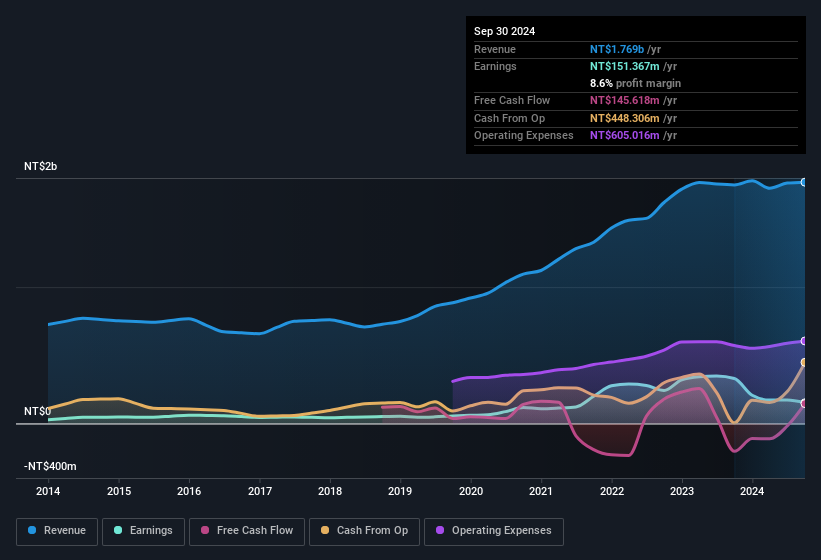Image resolution: width=821 pixels, height=560 pixels.
Task: Click the Operating Expenses line endpoint marker
Action: click(804, 341)
